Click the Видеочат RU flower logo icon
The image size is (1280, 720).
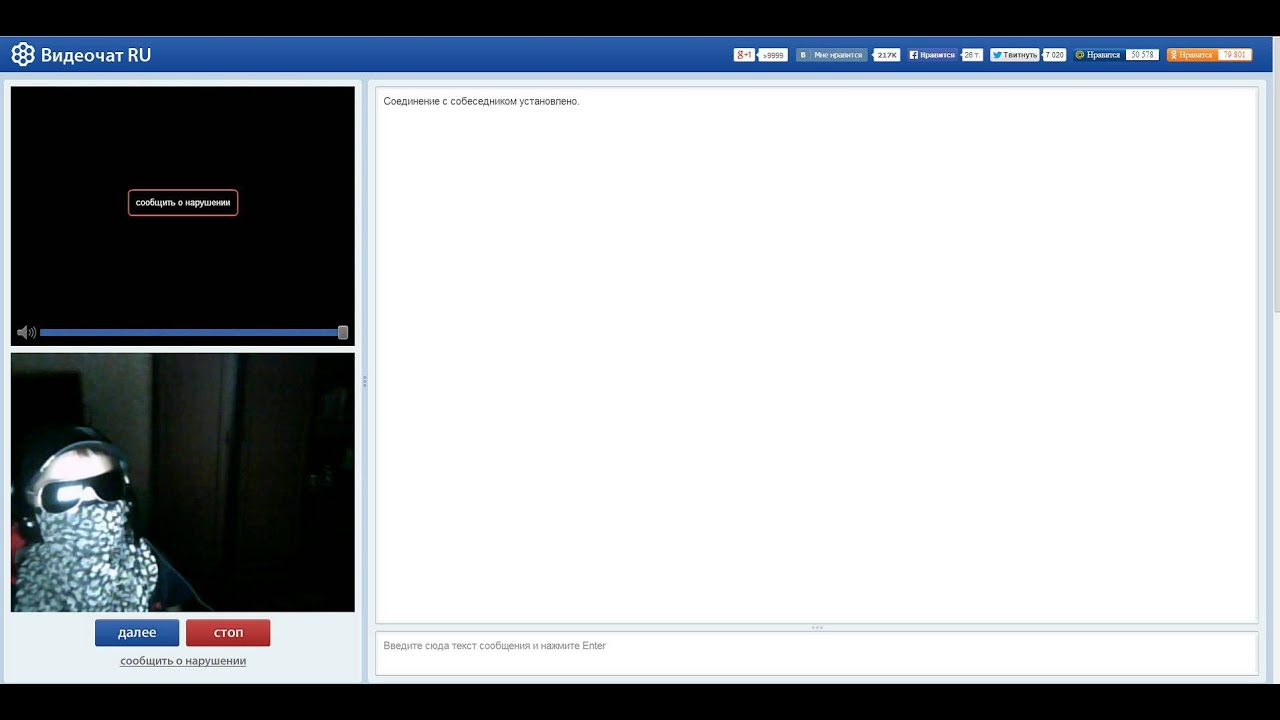(x=23, y=55)
